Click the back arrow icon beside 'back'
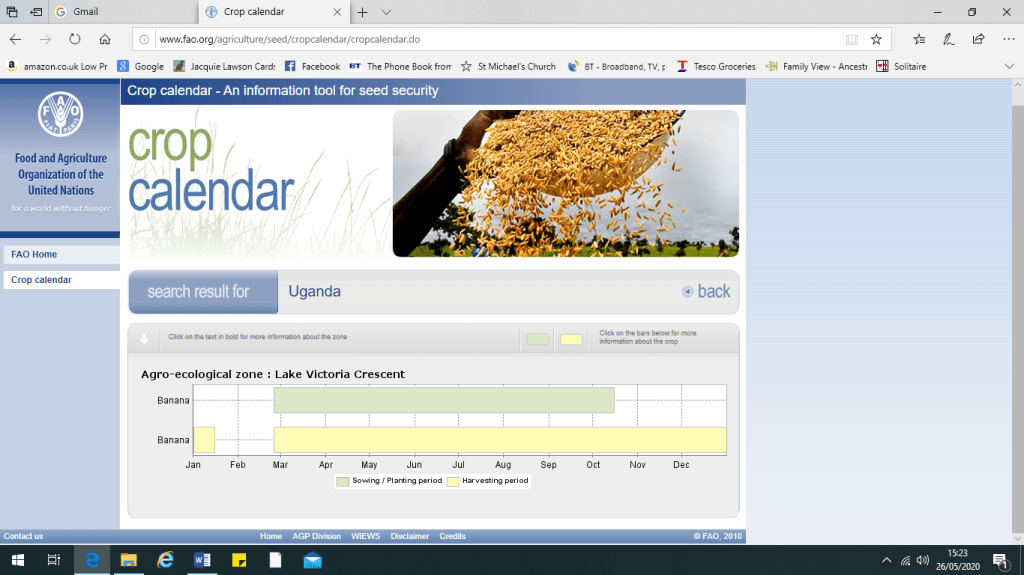The width and height of the screenshot is (1024, 575). (x=687, y=292)
